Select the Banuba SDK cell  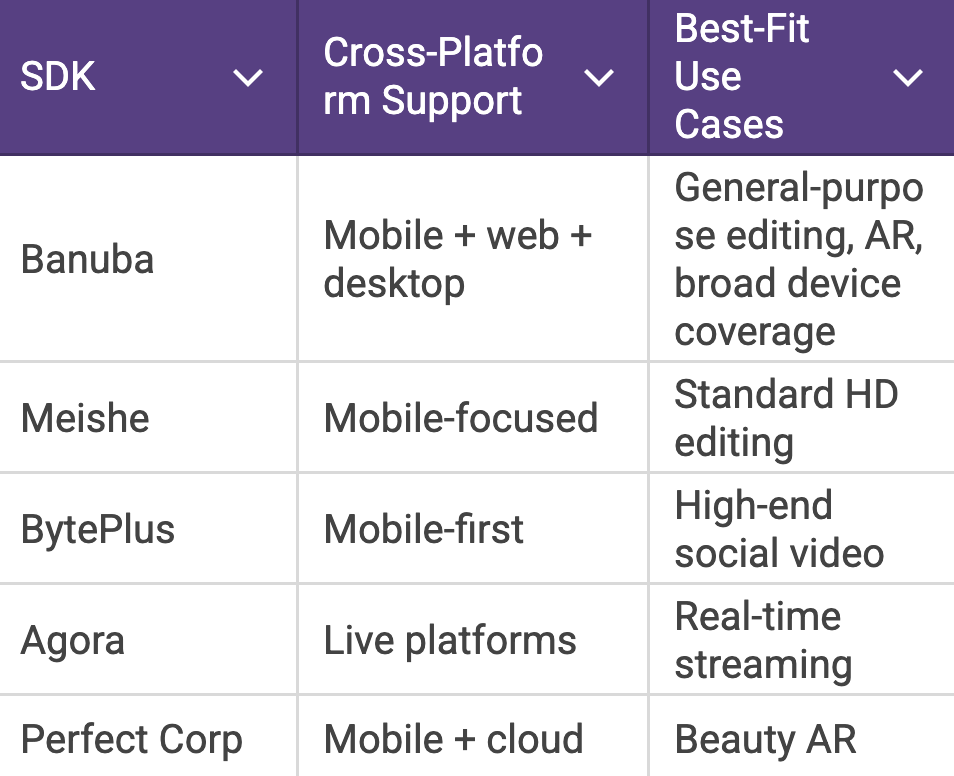tap(88, 259)
